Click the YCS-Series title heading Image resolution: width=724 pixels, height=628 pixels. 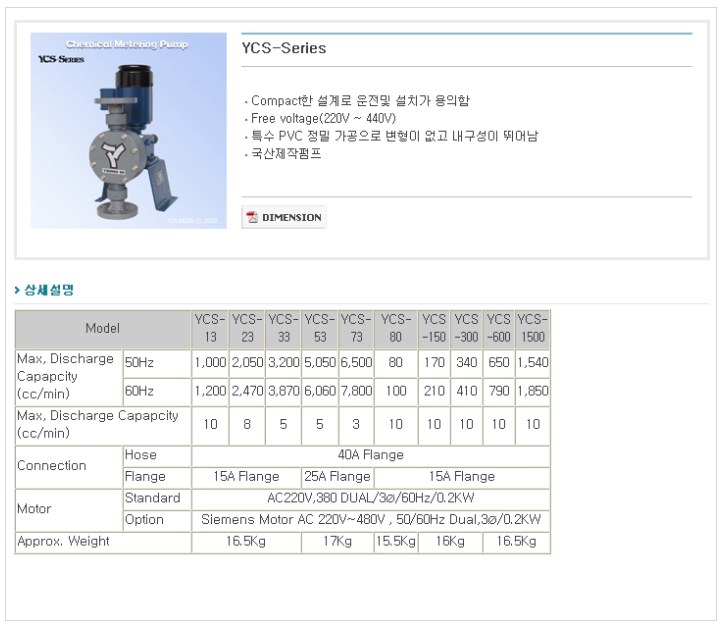coord(284,48)
